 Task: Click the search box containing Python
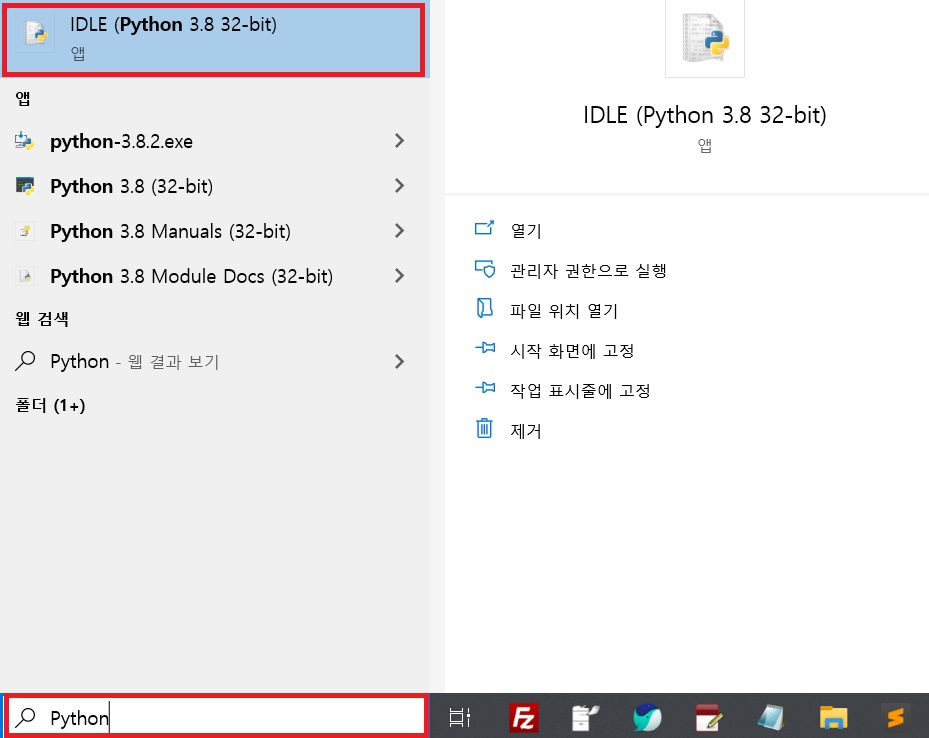(x=216, y=716)
